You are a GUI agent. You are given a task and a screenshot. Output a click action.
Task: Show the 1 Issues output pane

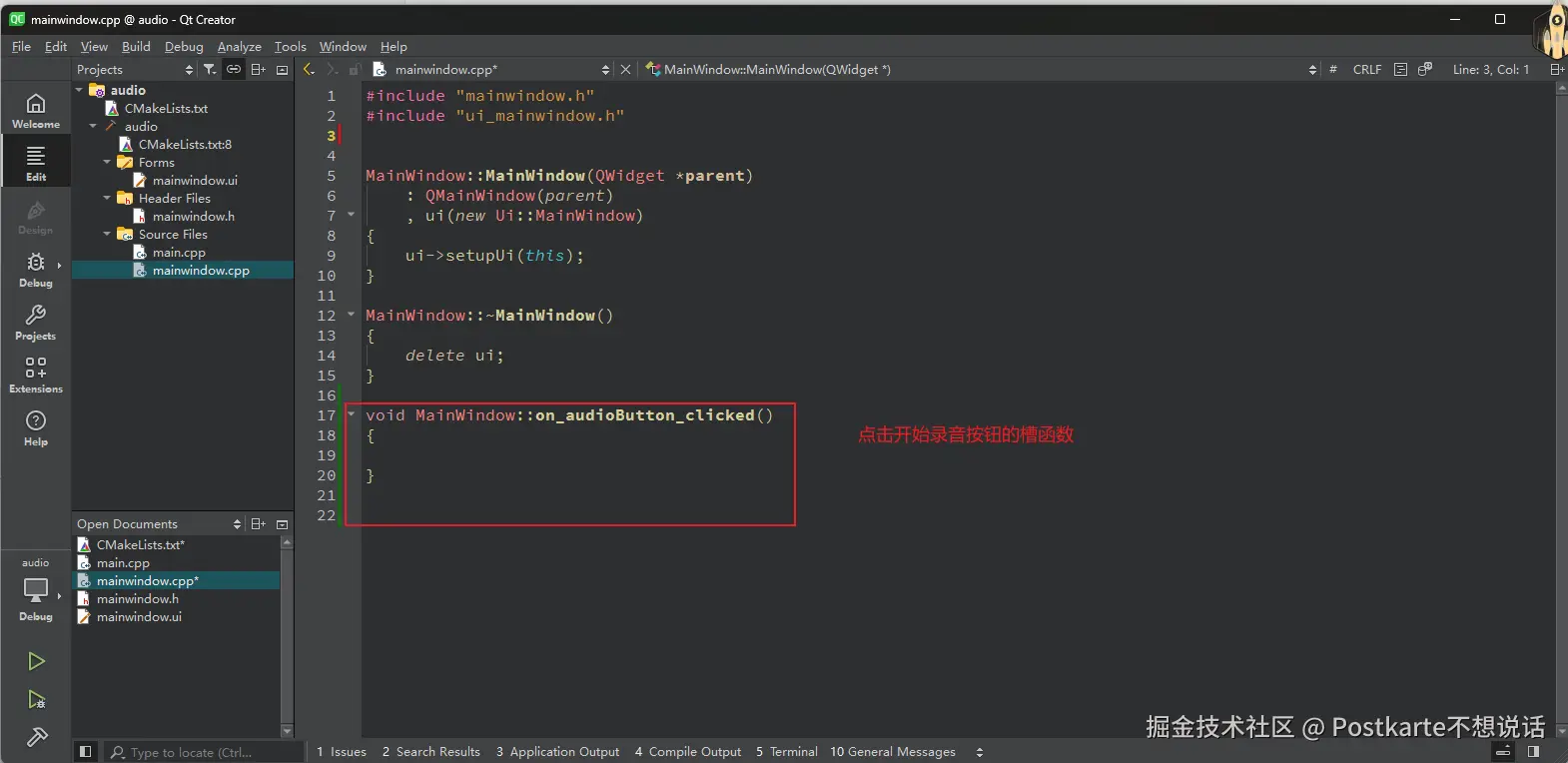point(342,752)
